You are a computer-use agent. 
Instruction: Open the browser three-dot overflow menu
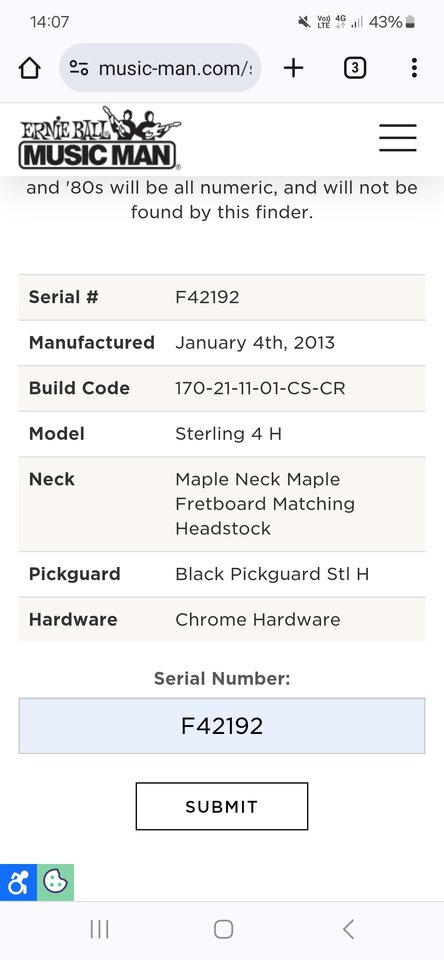(x=414, y=68)
